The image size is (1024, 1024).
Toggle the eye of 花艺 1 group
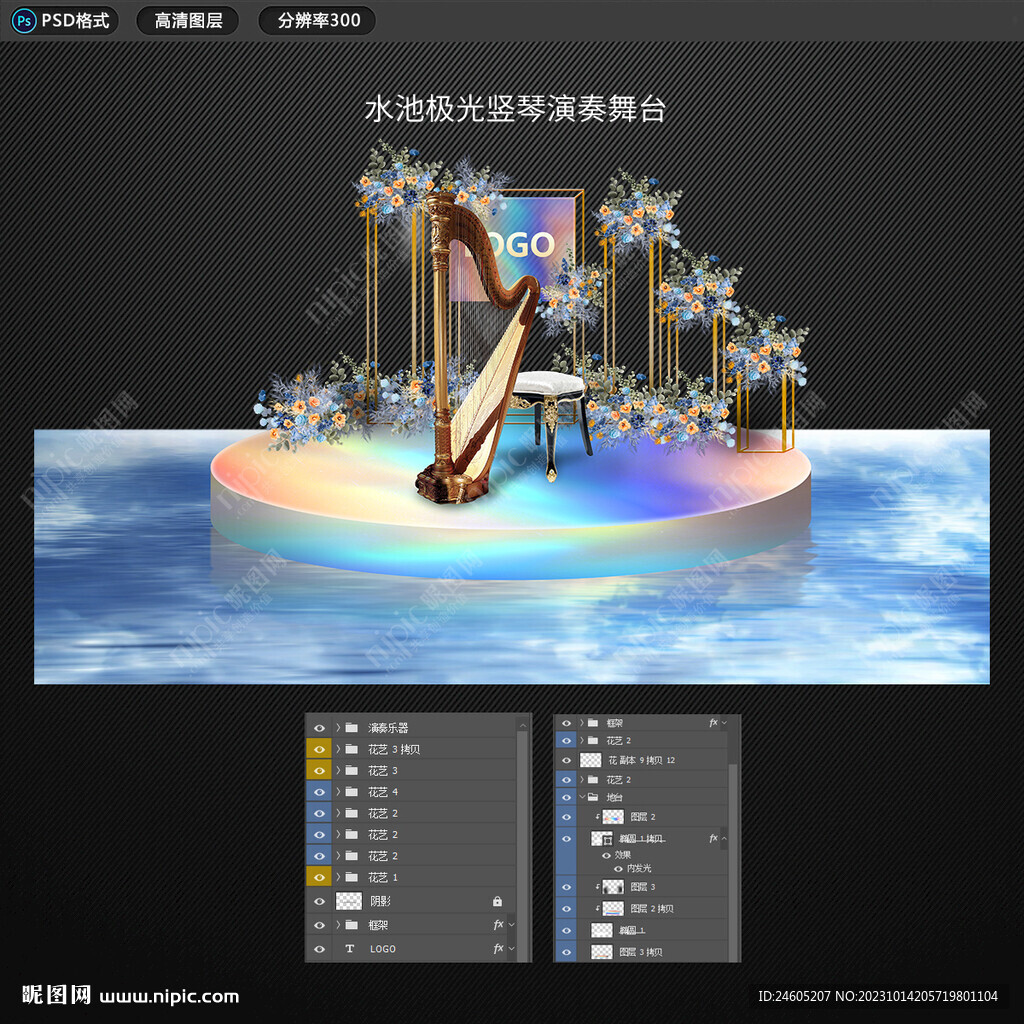(x=319, y=877)
